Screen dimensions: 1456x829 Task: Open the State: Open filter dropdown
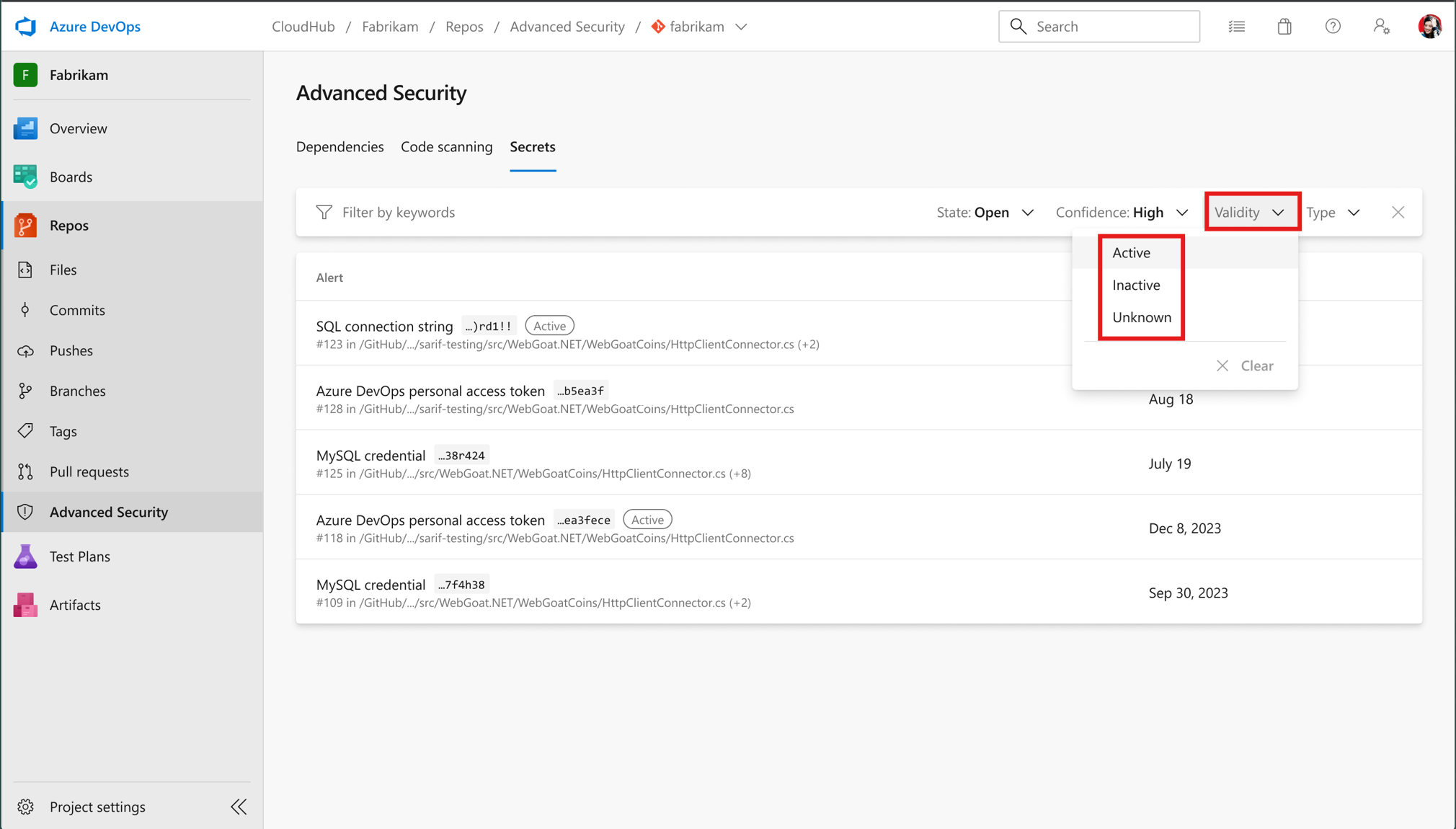click(985, 213)
